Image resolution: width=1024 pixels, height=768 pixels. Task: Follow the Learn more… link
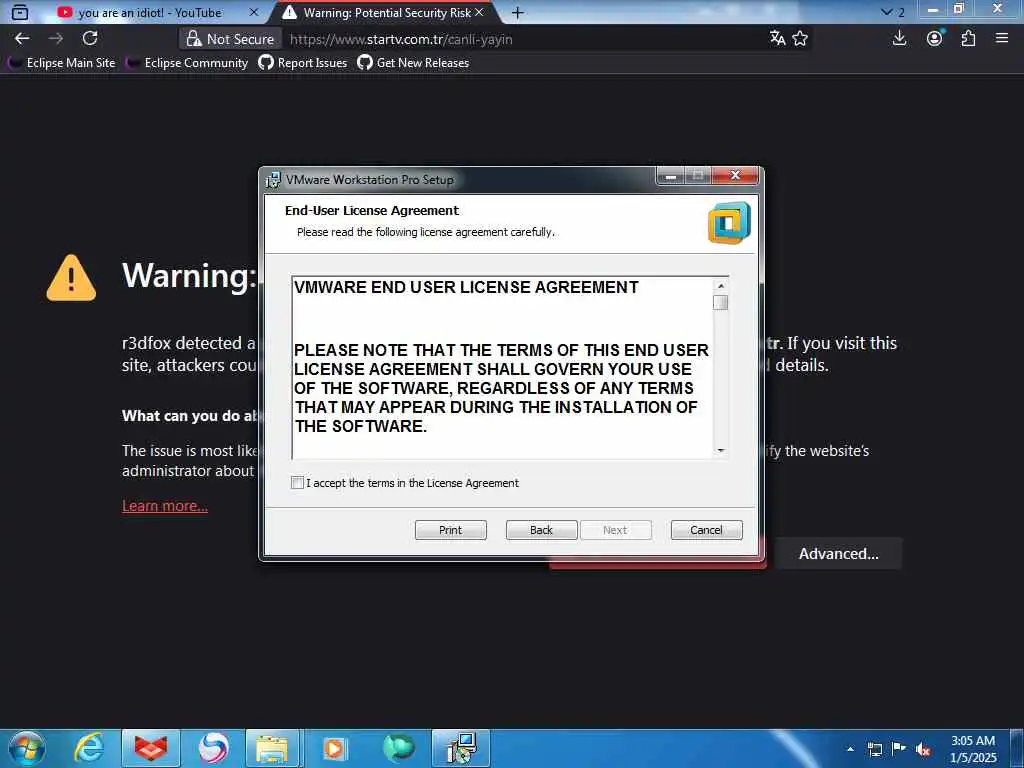[x=165, y=506]
